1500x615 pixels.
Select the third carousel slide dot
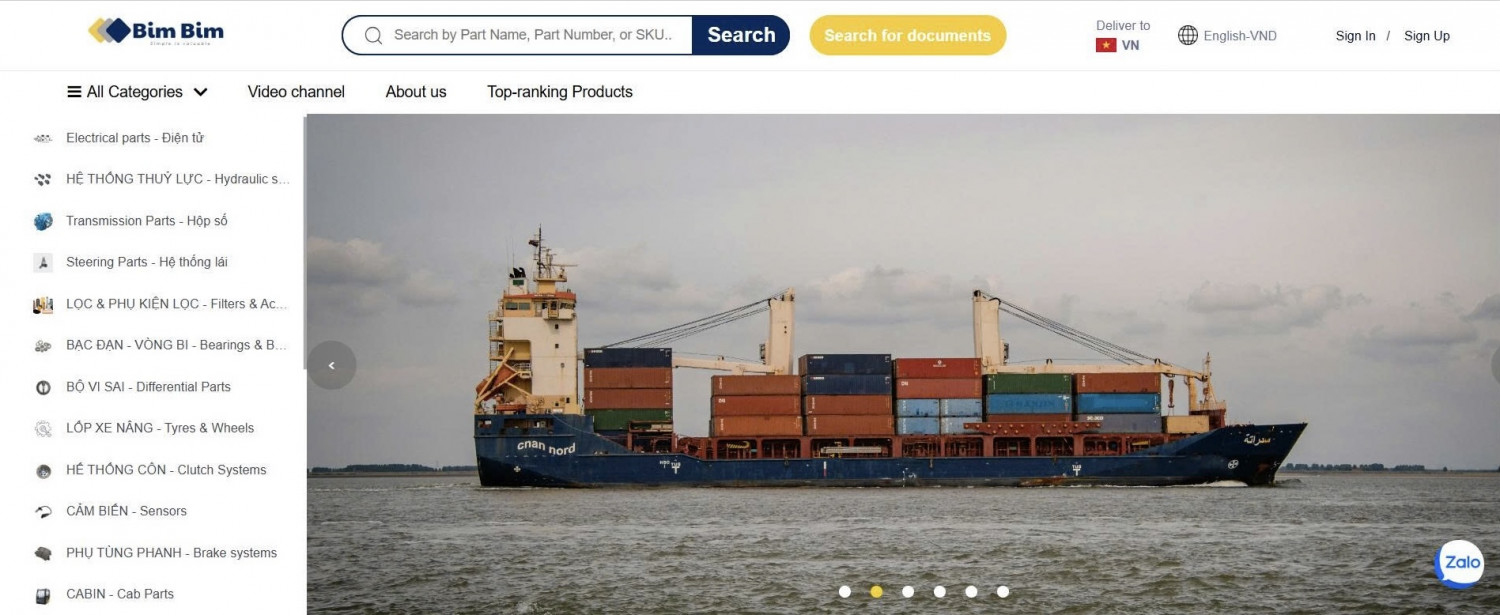908,592
